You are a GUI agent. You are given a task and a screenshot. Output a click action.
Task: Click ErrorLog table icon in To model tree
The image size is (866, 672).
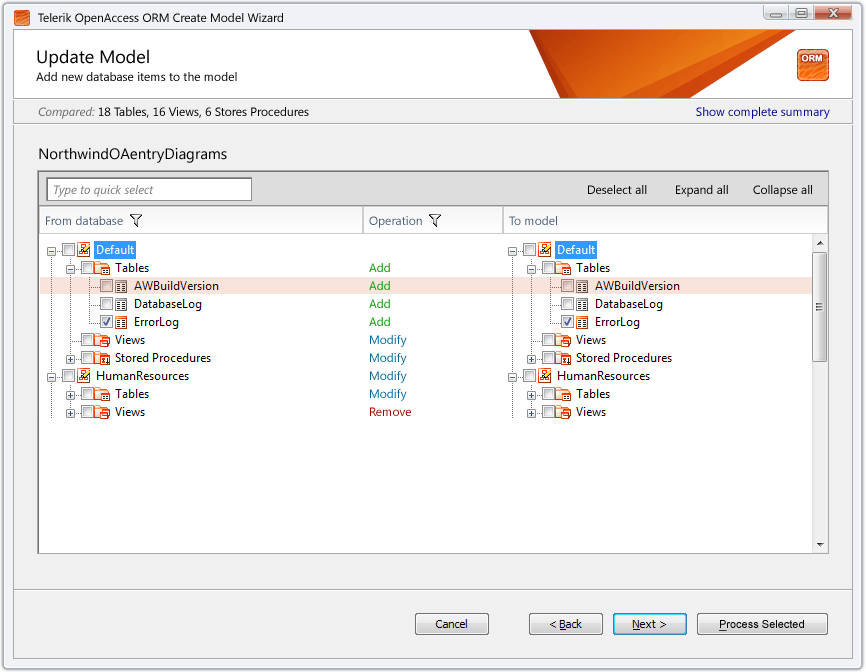point(582,322)
